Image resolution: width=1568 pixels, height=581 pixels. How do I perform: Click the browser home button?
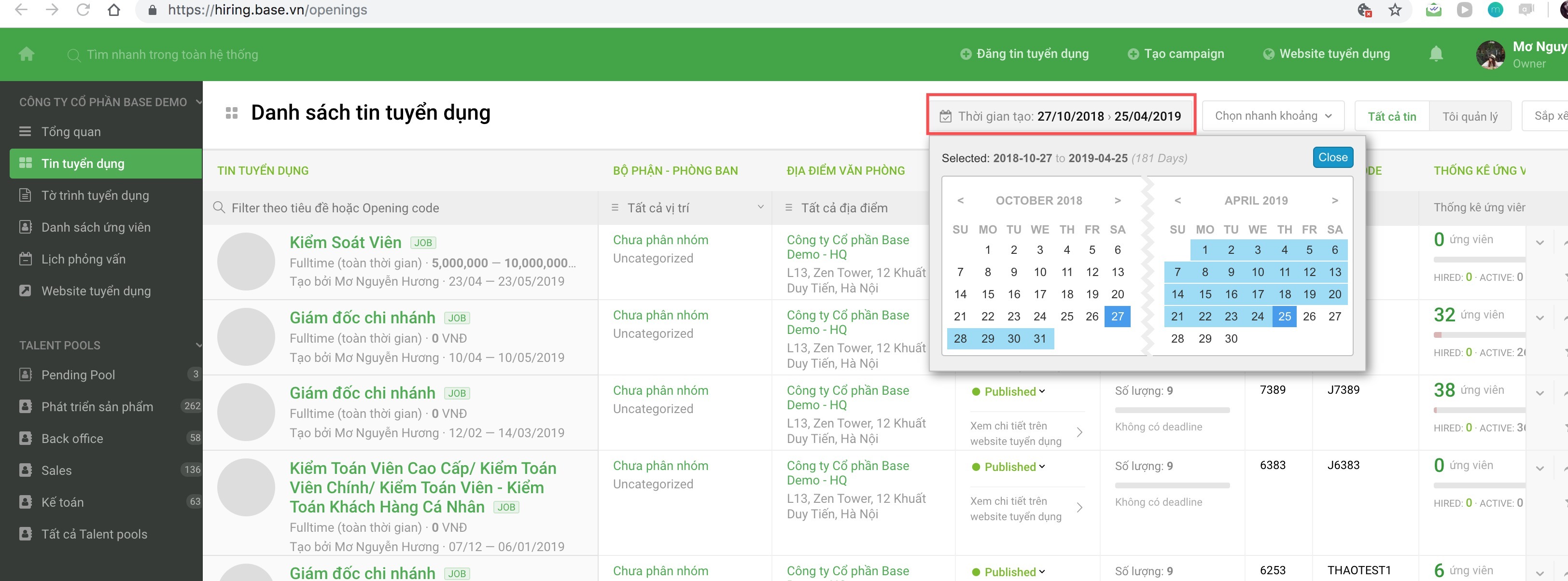(114, 10)
